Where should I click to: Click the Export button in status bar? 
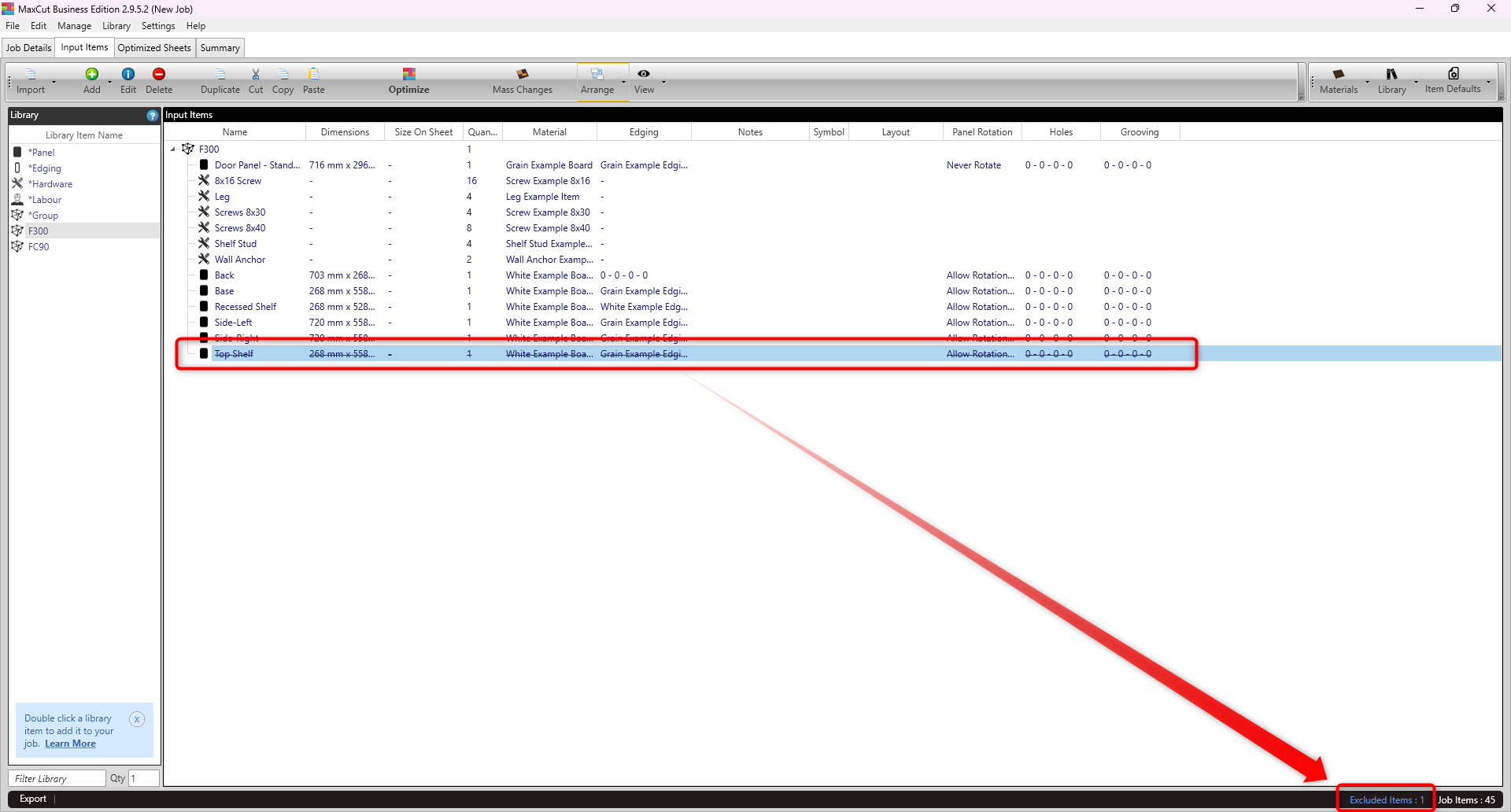pos(33,799)
